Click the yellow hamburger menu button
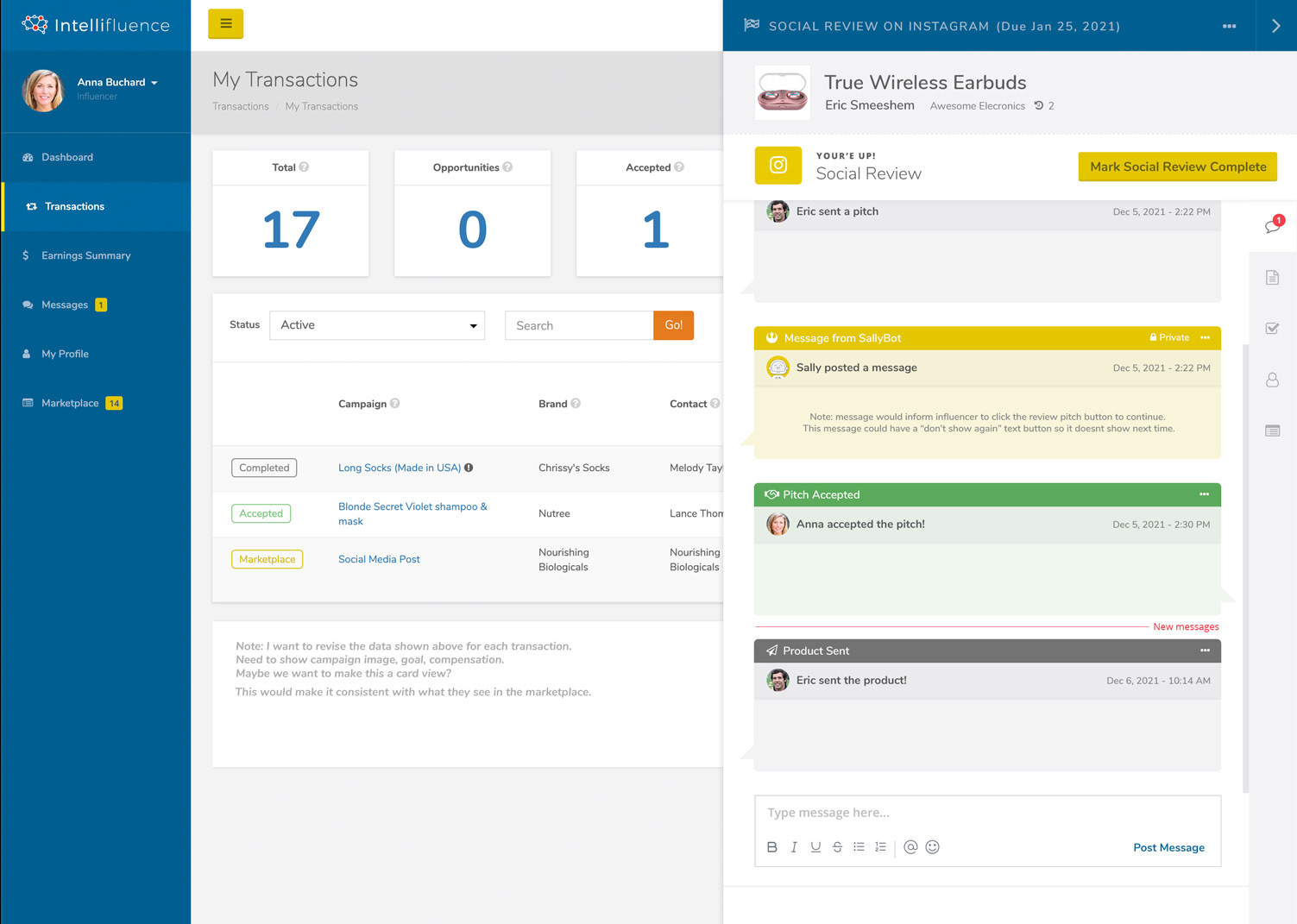This screenshot has width=1297, height=924. point(225,23)
